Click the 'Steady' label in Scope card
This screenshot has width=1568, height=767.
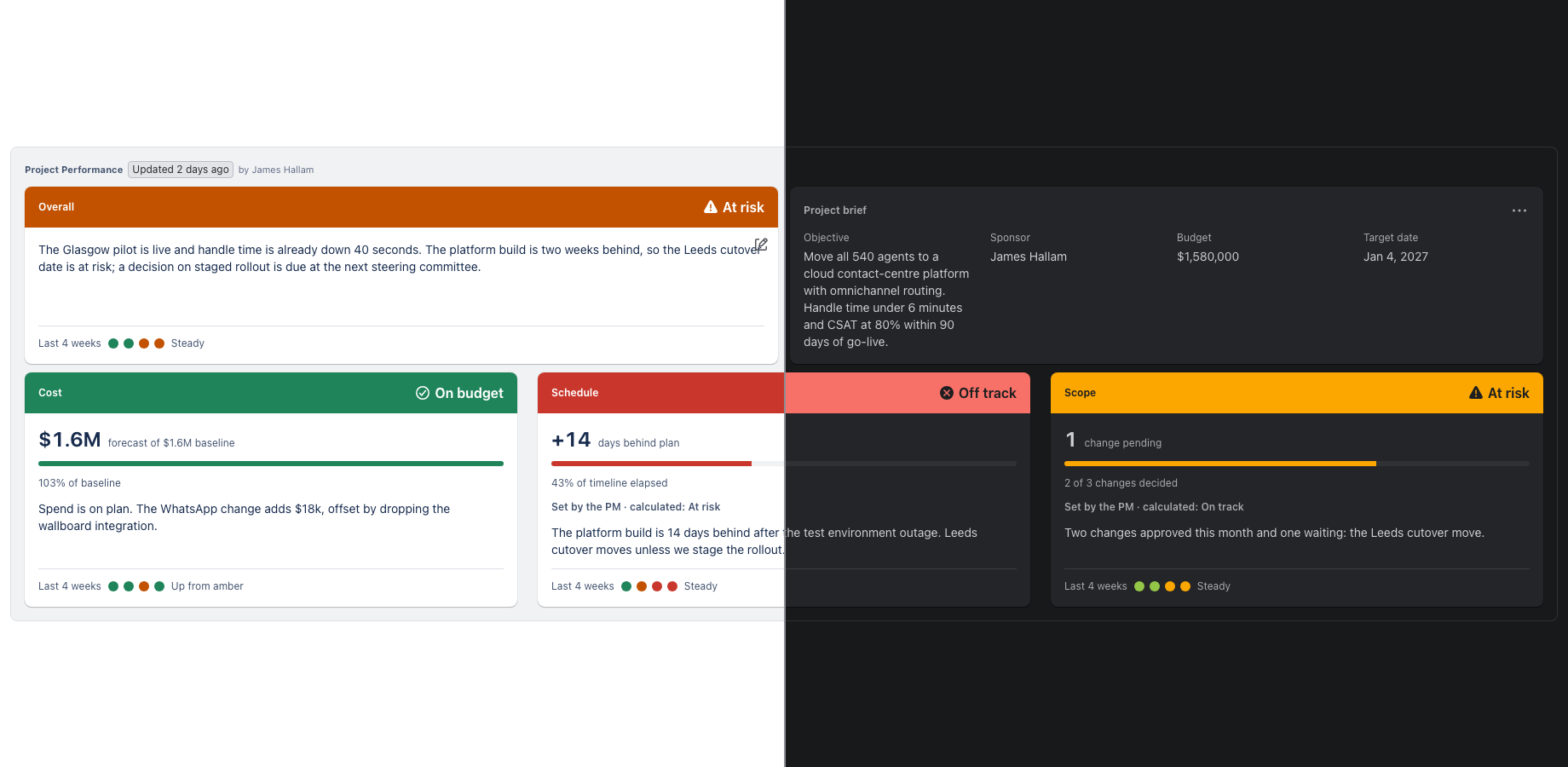[x=1213, y=586]
